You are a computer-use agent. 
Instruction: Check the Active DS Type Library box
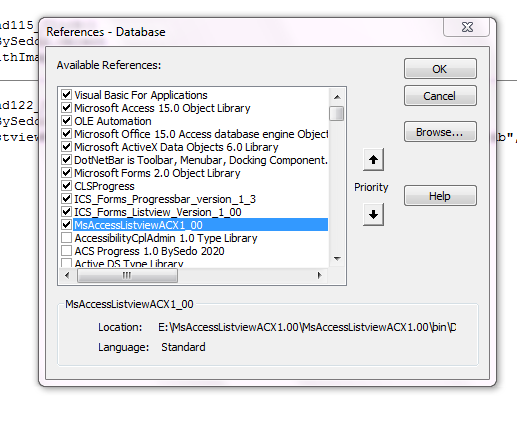66,263
